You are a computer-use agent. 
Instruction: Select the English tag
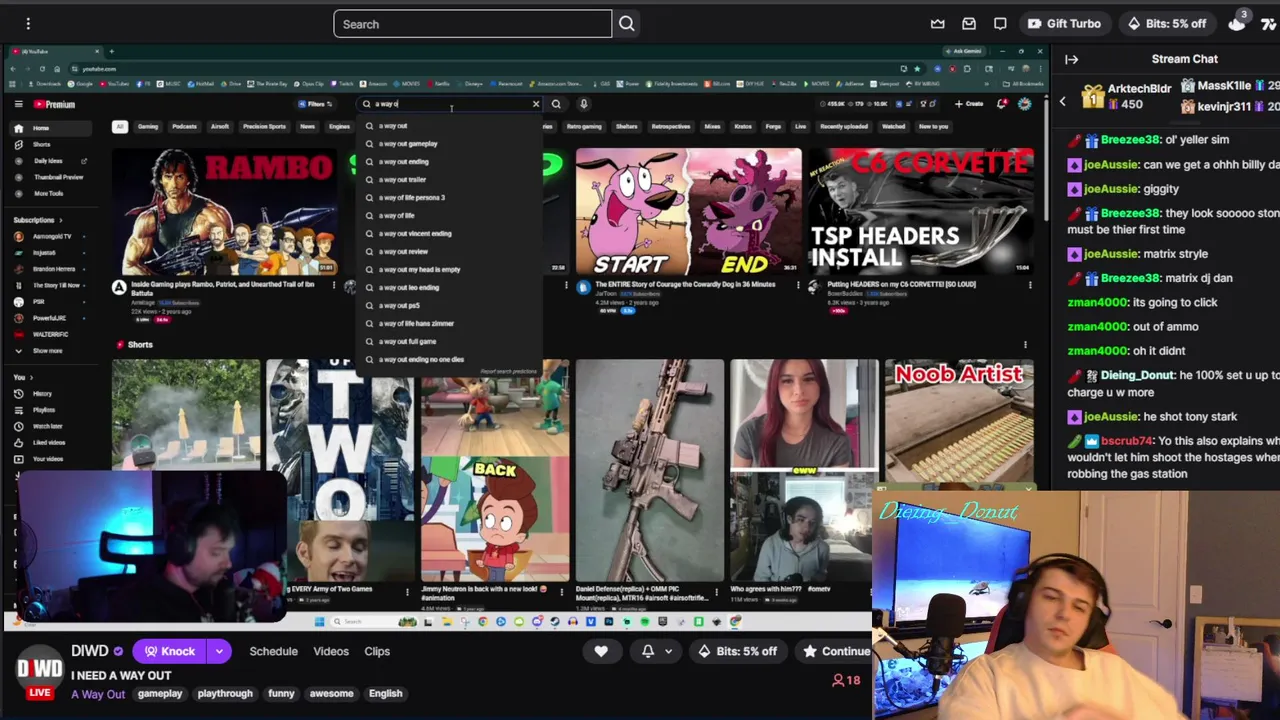[385, 693]
